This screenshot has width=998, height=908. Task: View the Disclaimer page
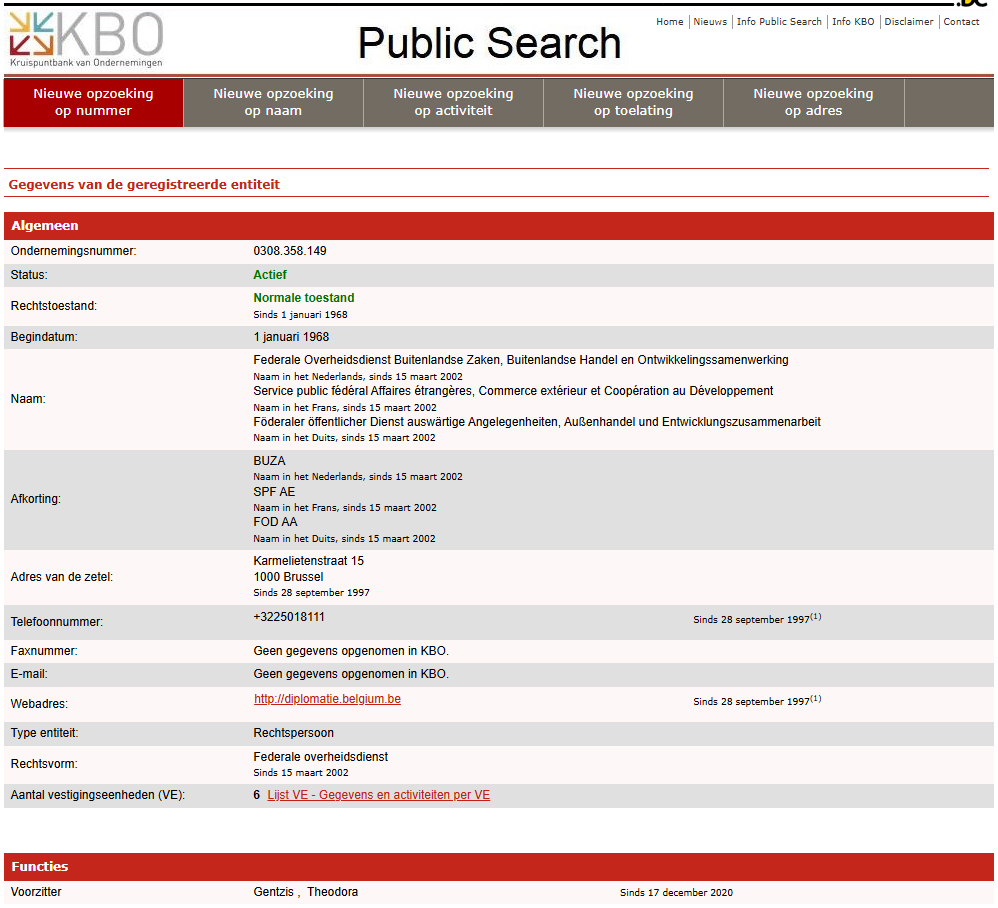coord(908,22)
